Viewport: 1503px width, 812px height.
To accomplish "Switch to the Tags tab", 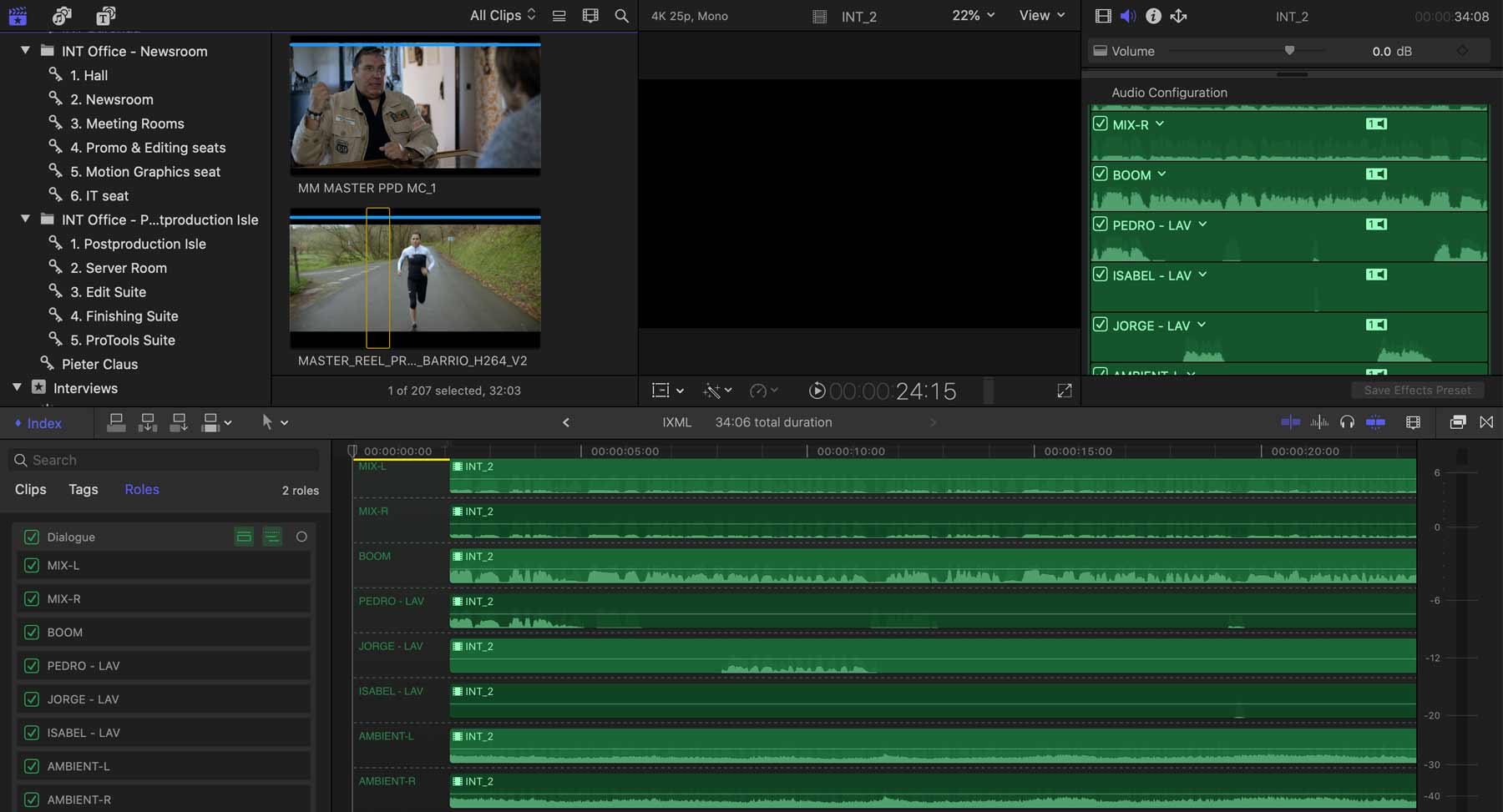I will point(83,489).
